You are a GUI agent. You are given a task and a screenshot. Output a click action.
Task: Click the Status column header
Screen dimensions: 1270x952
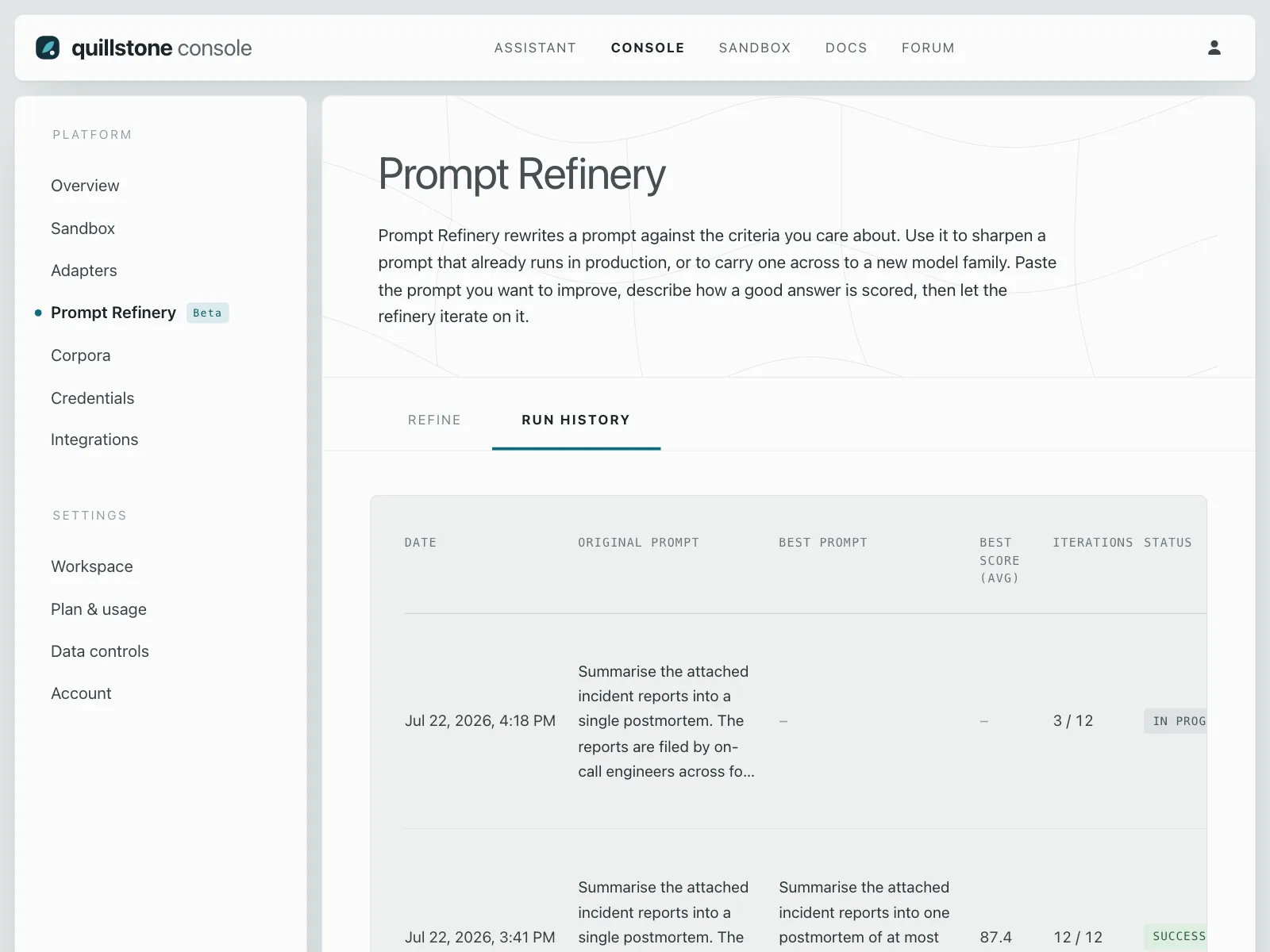1168,543
